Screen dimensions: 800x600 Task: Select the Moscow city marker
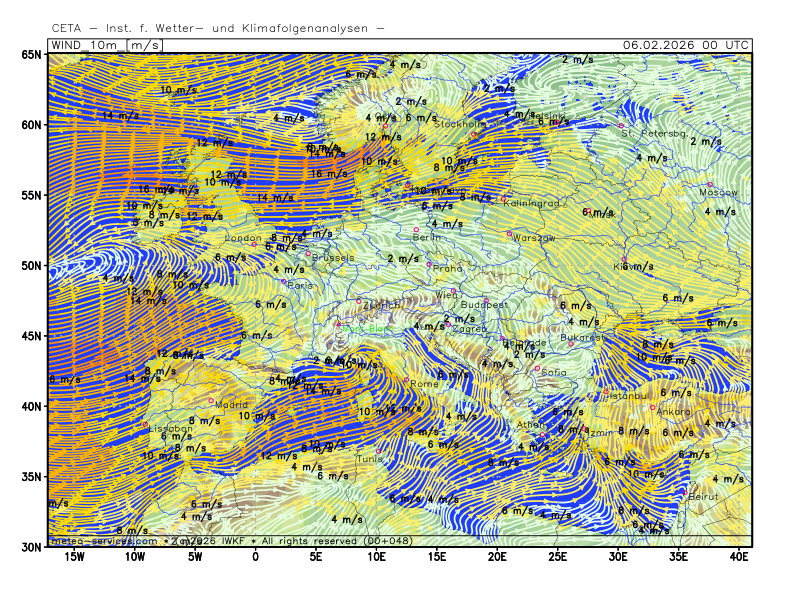(711, 184)
